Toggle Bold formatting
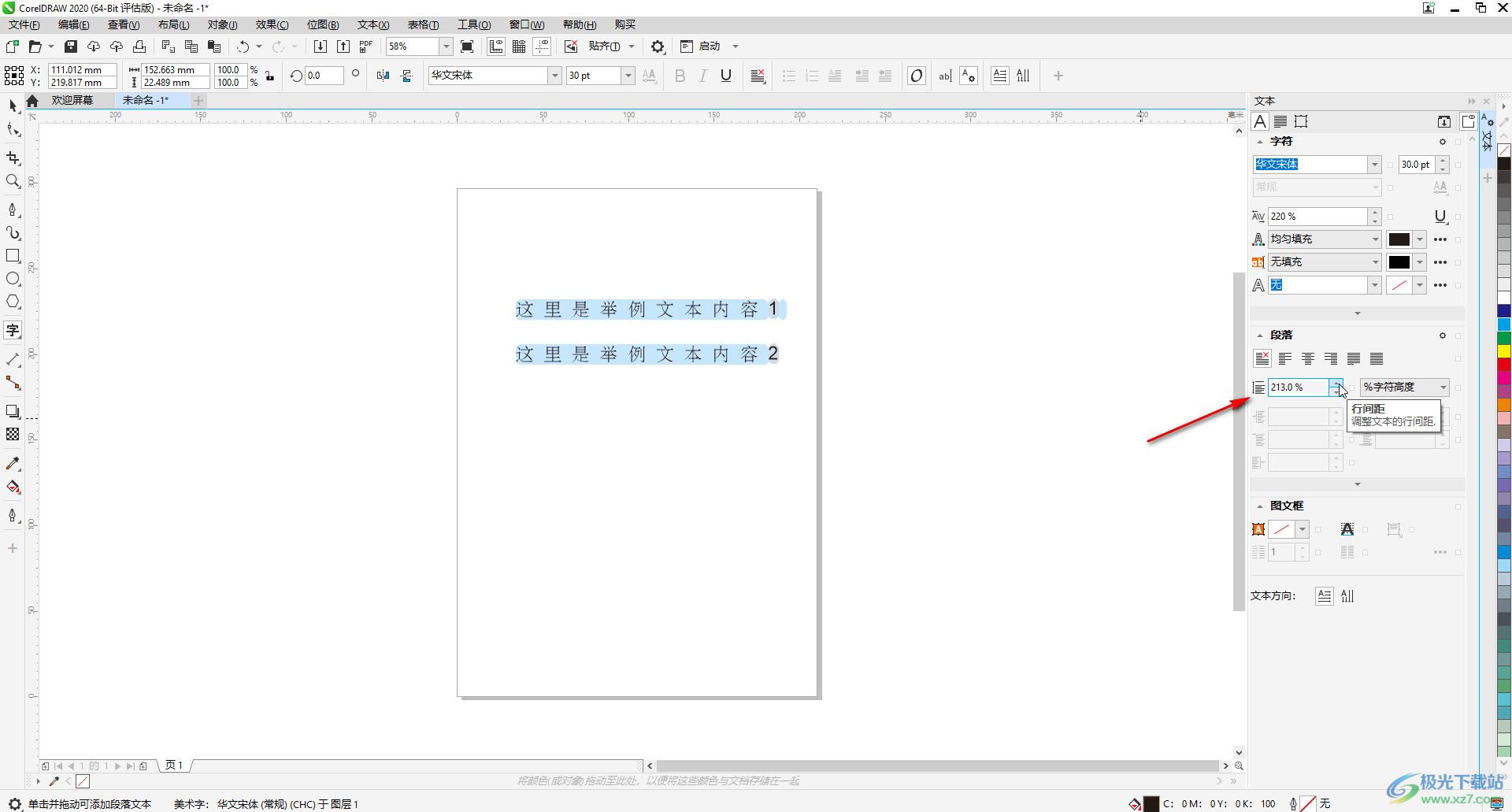 click(x=680, y=76)
